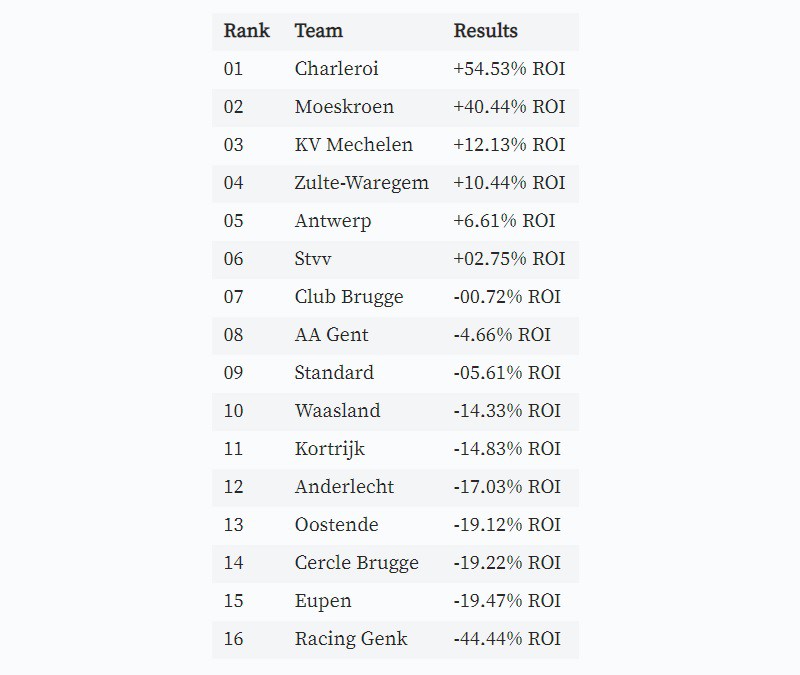Screen dimensions: 800x675
Task: Select Eupen in the table
Action: point(323,601)
